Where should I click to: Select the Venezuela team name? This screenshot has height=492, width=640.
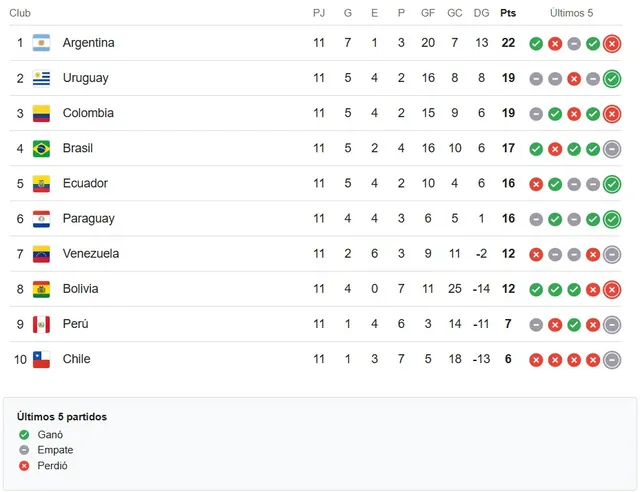click(x=90, y=253)
